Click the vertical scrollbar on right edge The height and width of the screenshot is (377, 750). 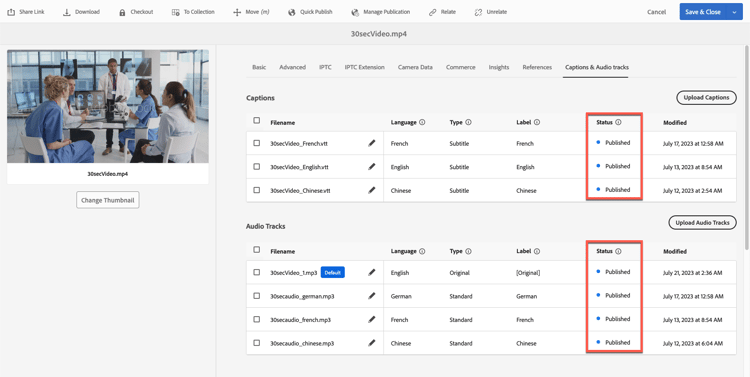pyautogui.click(x=747, y=148)
